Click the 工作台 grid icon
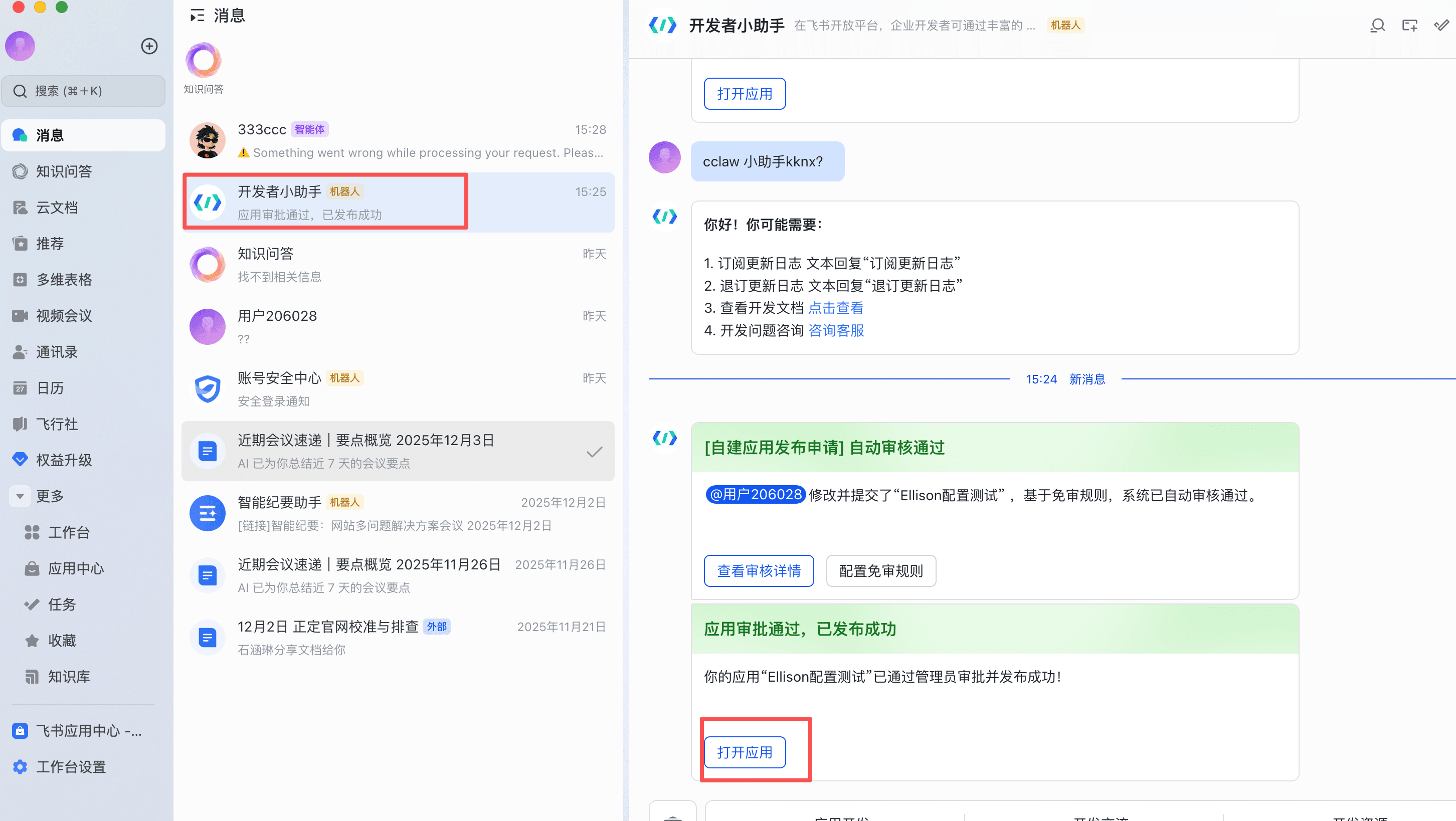The image size is (1456, 821). (32, 532)
